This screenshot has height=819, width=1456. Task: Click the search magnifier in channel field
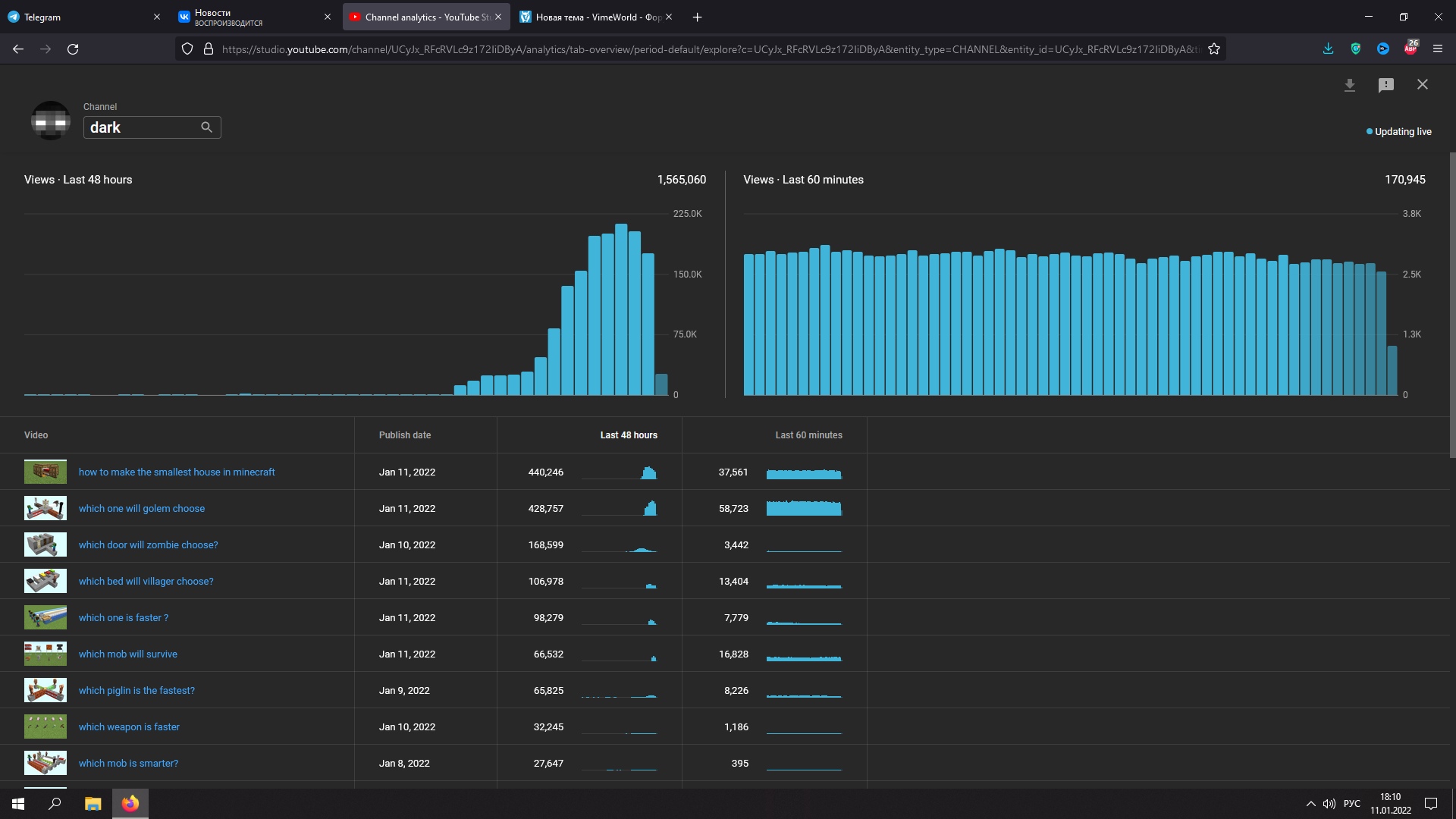tap(206, 127)
